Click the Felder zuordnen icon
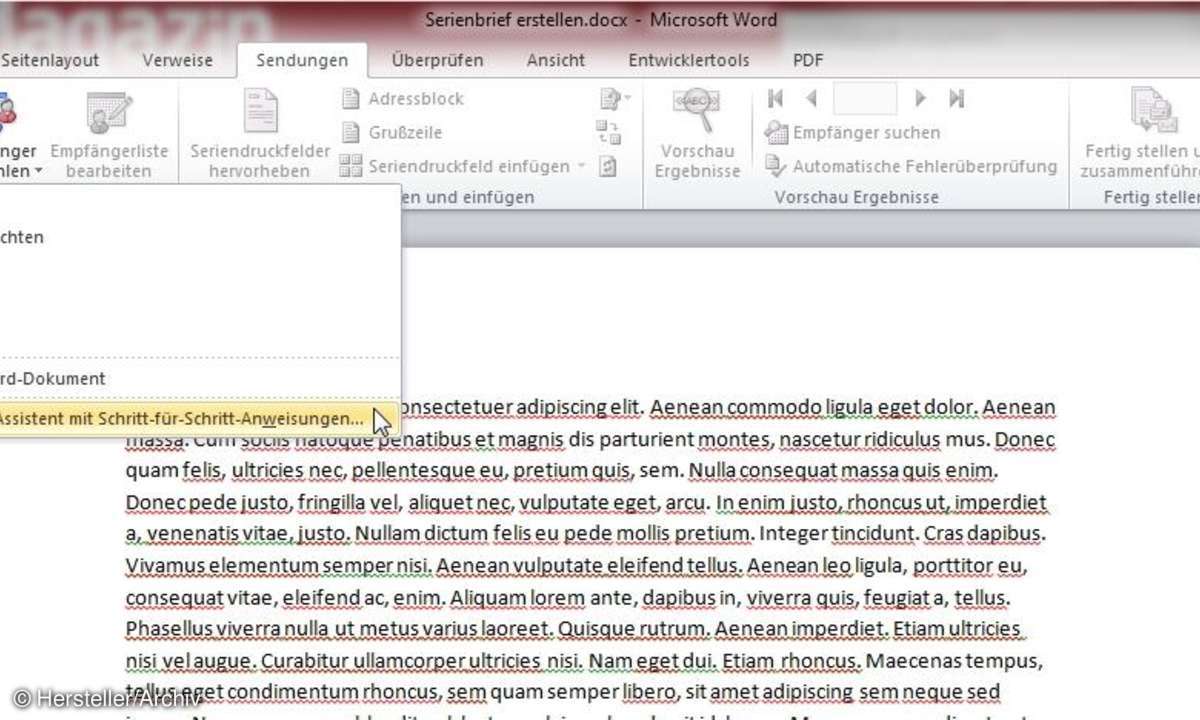 [x=608, y=132]
